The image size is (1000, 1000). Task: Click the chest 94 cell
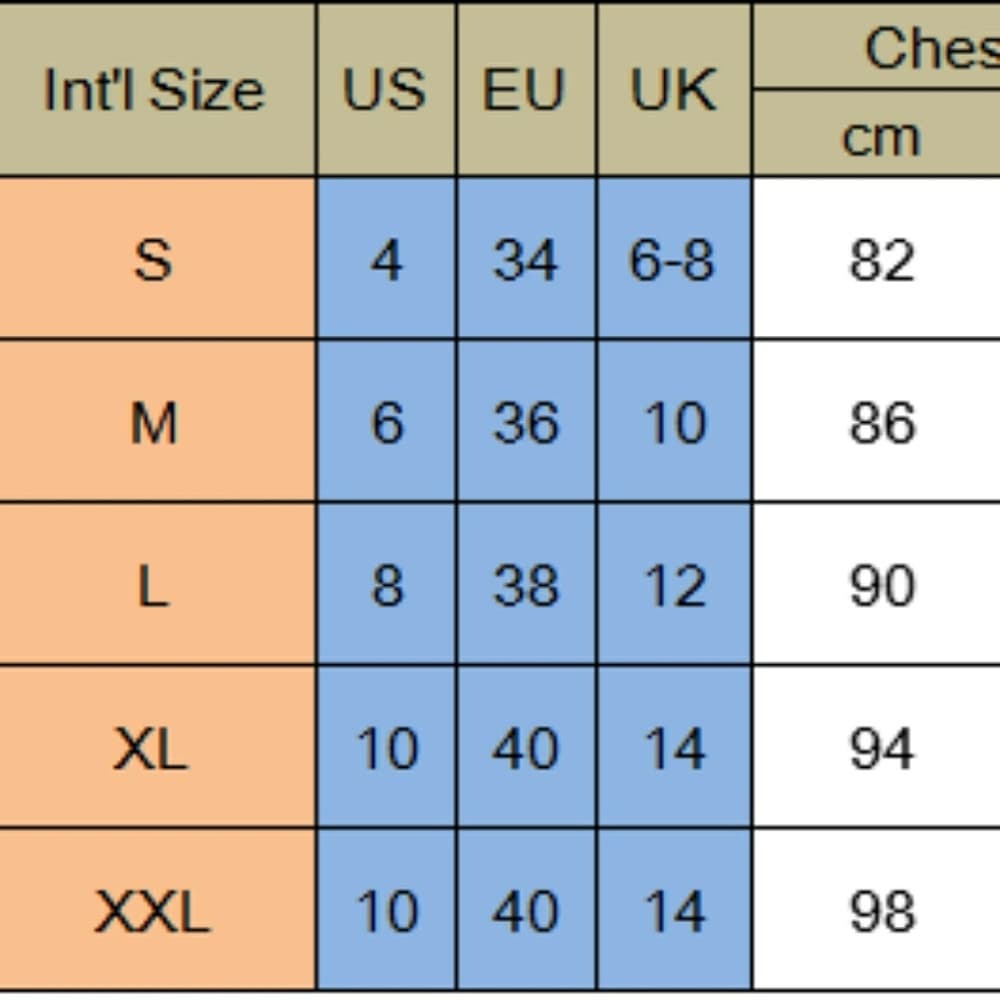pyautogui.click(x=876, y=747)
